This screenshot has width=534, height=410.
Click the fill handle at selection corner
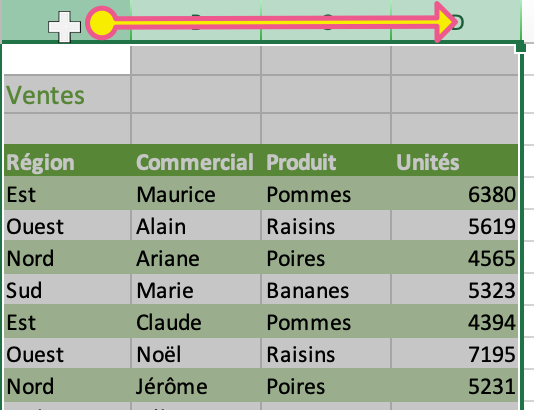tap(521, 47)
